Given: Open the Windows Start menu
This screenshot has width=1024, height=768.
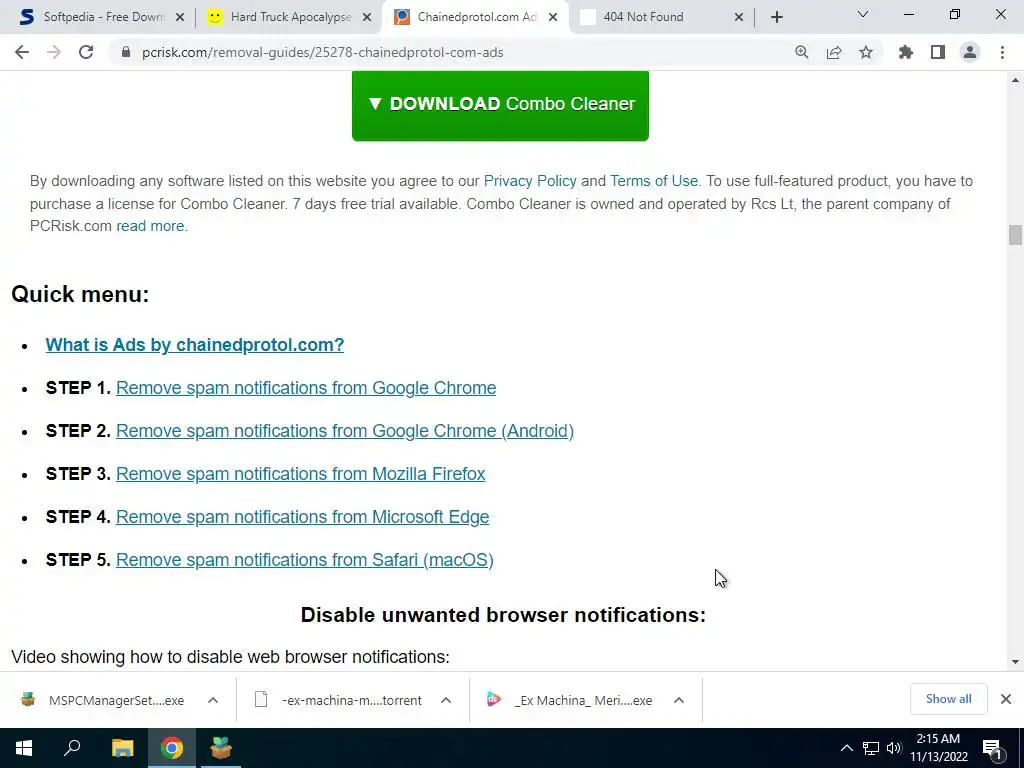Looking at the screenshot, I should point(24,748).
